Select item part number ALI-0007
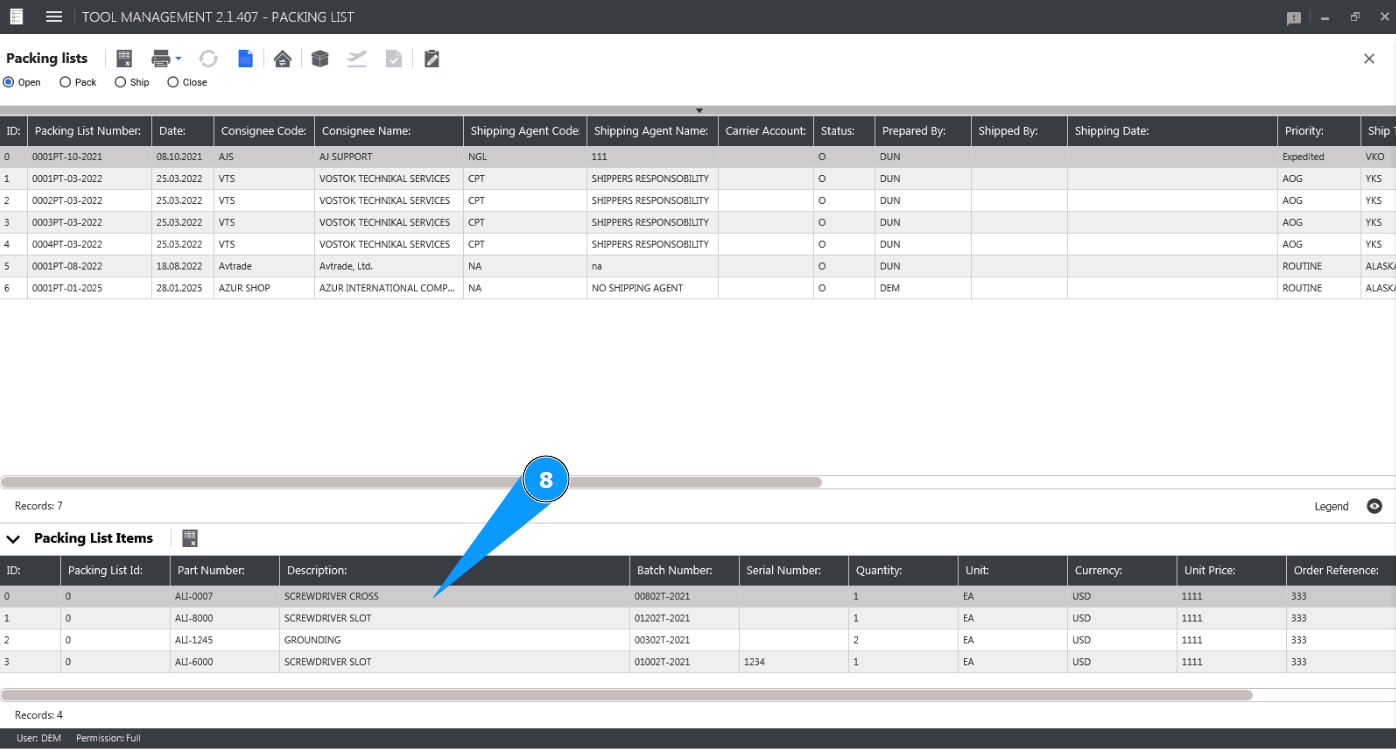The height and width of the screenshot is (750, 1396). click(224, 596)
